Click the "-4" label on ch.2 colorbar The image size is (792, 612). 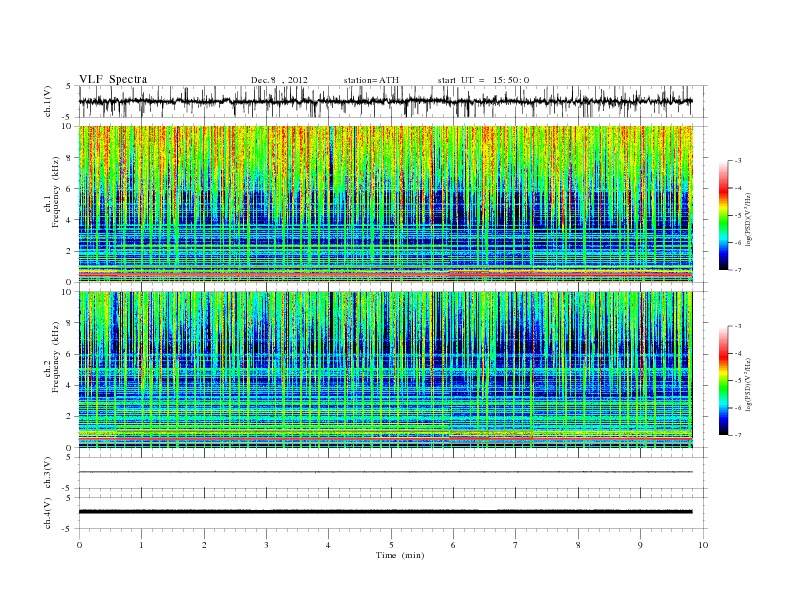point(738,353)
